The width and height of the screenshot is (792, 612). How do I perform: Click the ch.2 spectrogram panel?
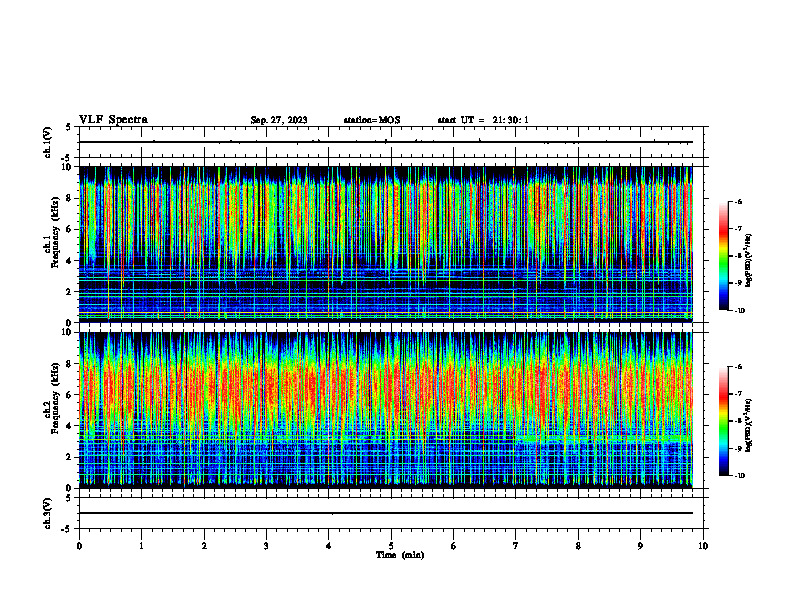(x=386, y=410)
